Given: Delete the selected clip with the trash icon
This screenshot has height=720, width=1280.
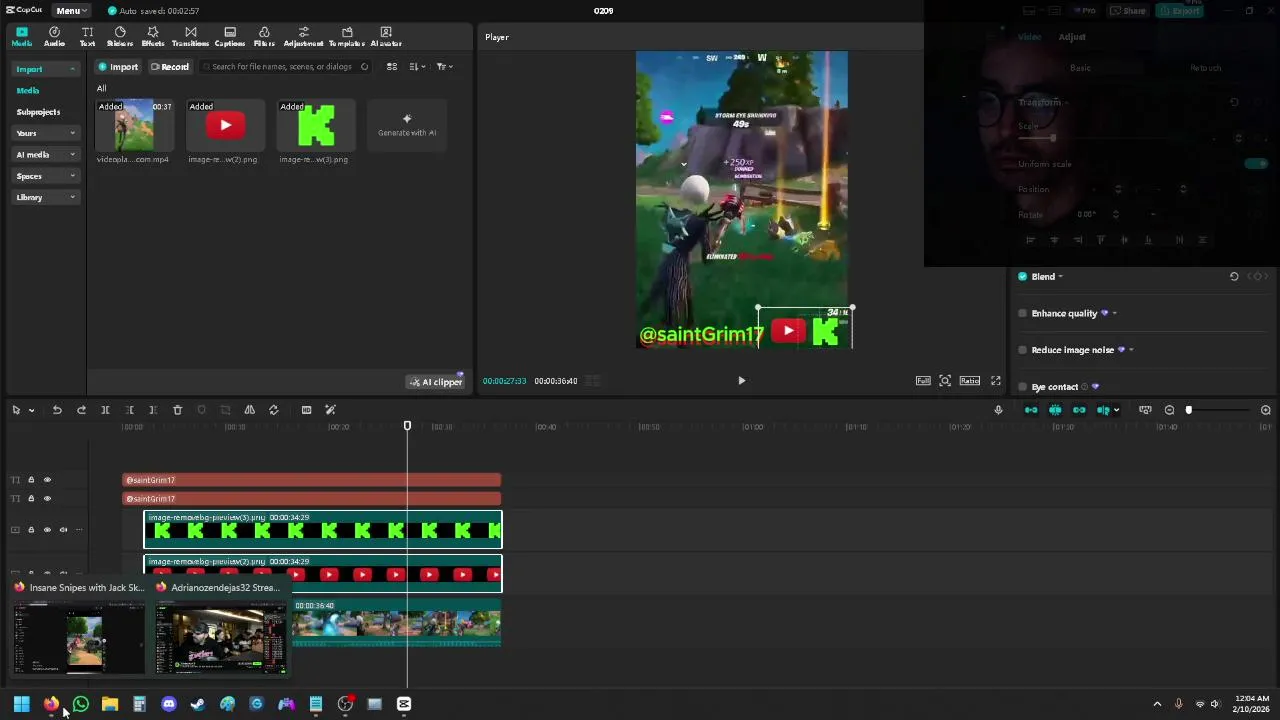Looking at the screenshot, I should pos(177,410).
